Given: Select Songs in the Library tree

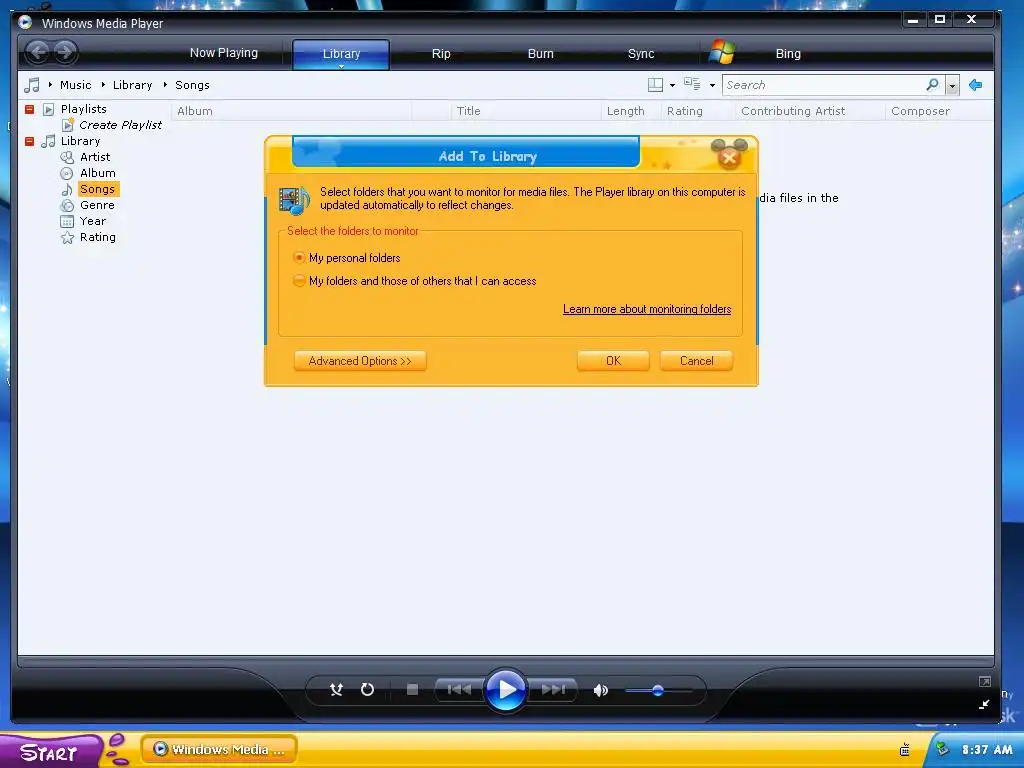Looking at the screenshot, I should (97, 189).
